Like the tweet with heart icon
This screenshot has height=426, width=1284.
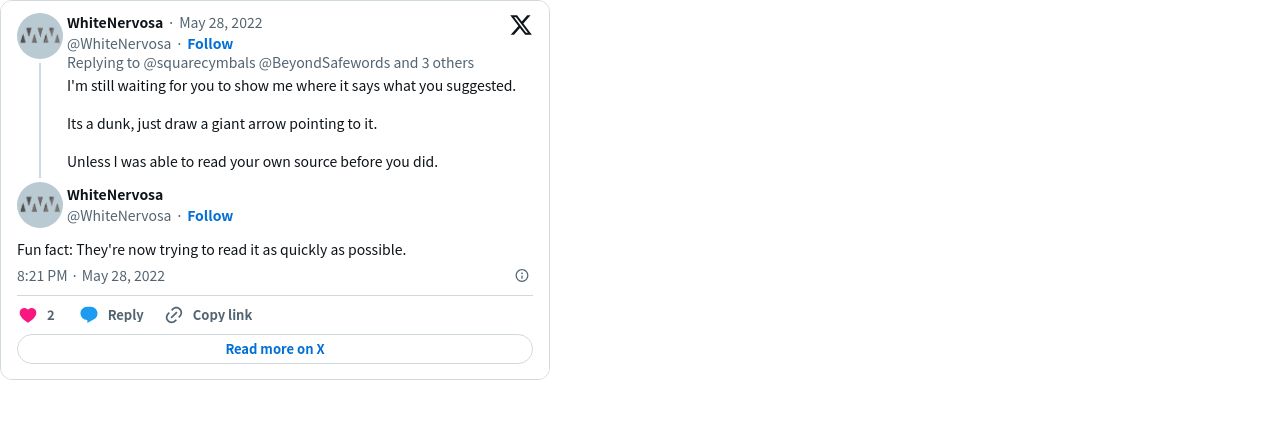pyautogui.click(x=28, y=315)
